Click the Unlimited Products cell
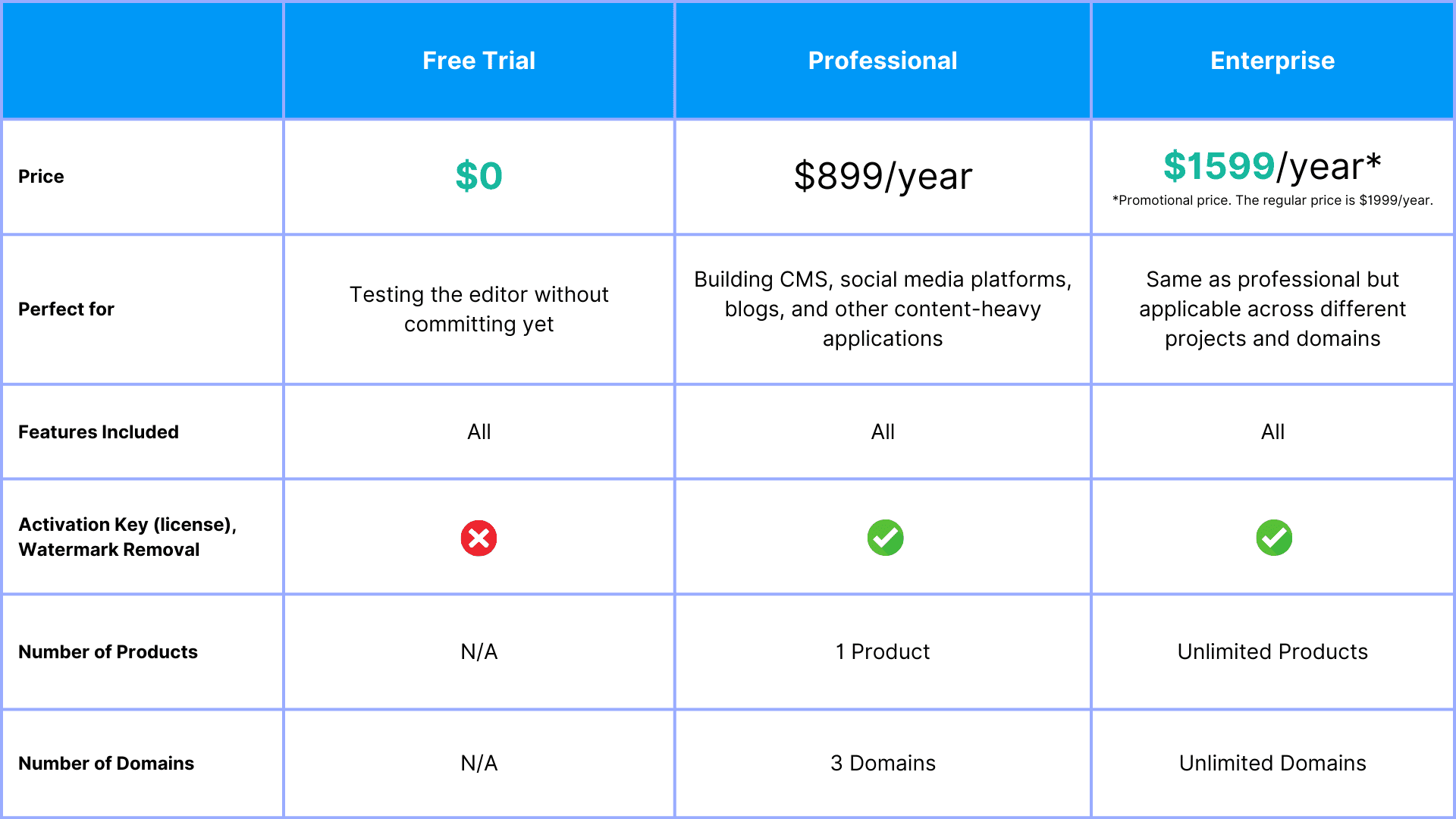1456x819 pixels. click(1272, 652)
